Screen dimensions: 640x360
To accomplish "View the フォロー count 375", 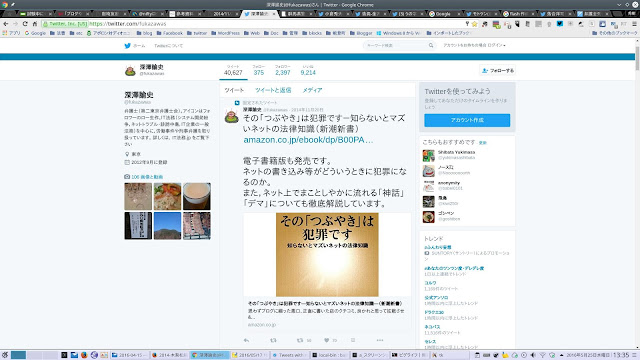I will point(259,70).
